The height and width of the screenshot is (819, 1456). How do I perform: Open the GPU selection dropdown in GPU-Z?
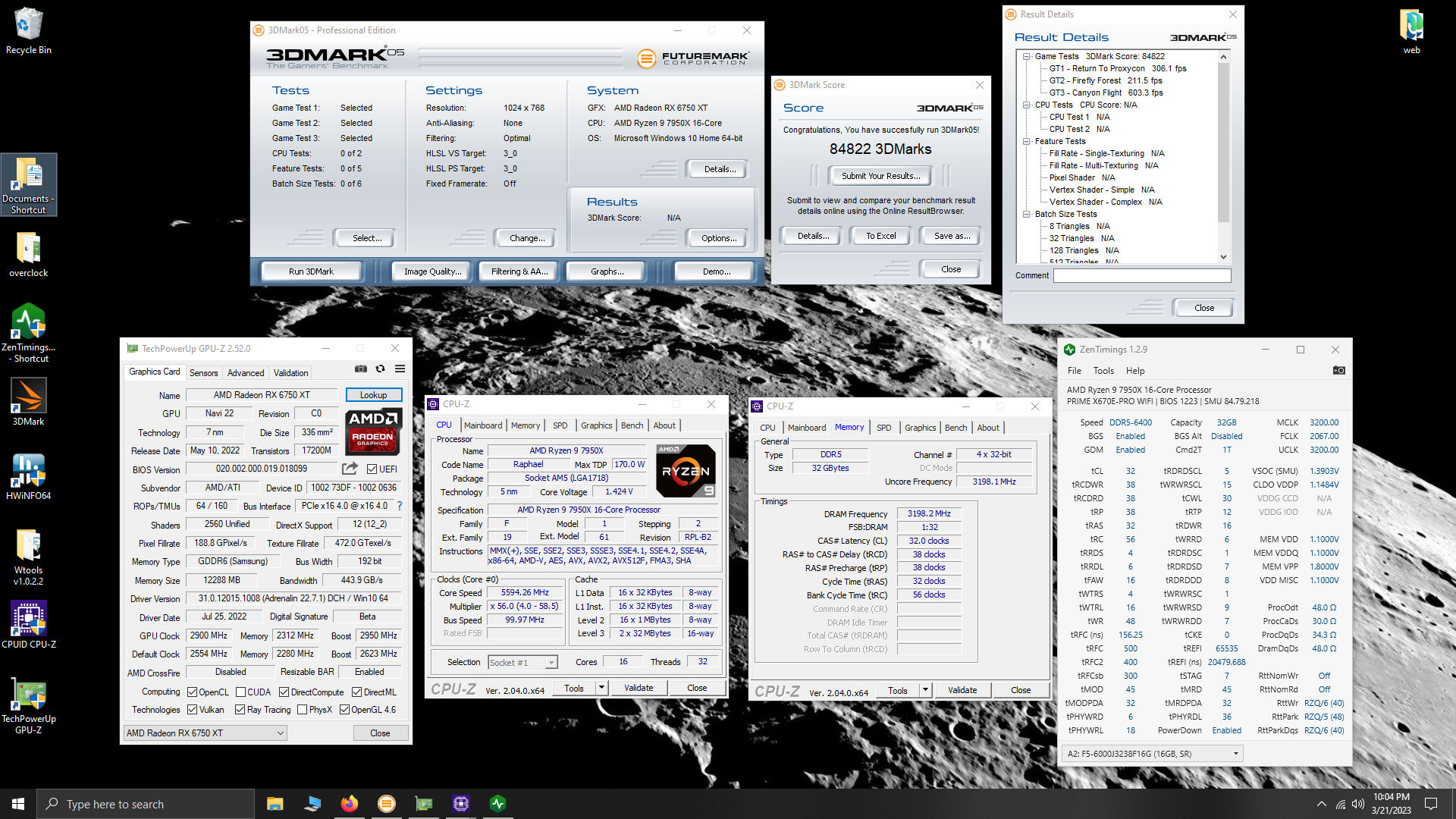point(206,733)
